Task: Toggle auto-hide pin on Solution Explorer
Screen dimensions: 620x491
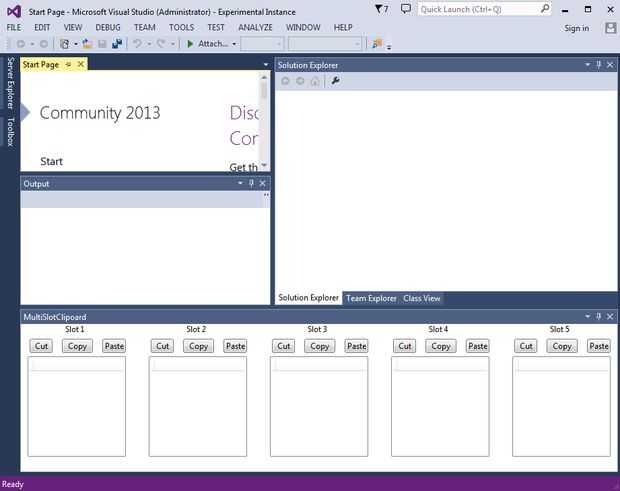Action: click(599, 64)
